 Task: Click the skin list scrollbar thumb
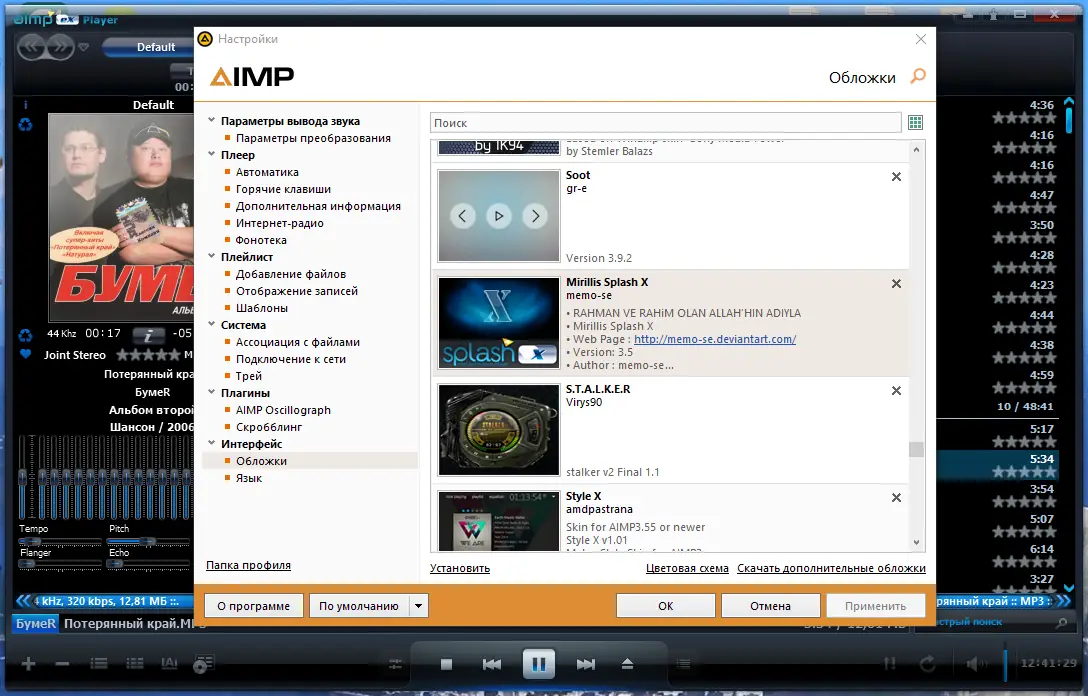[x=916, y=450]
